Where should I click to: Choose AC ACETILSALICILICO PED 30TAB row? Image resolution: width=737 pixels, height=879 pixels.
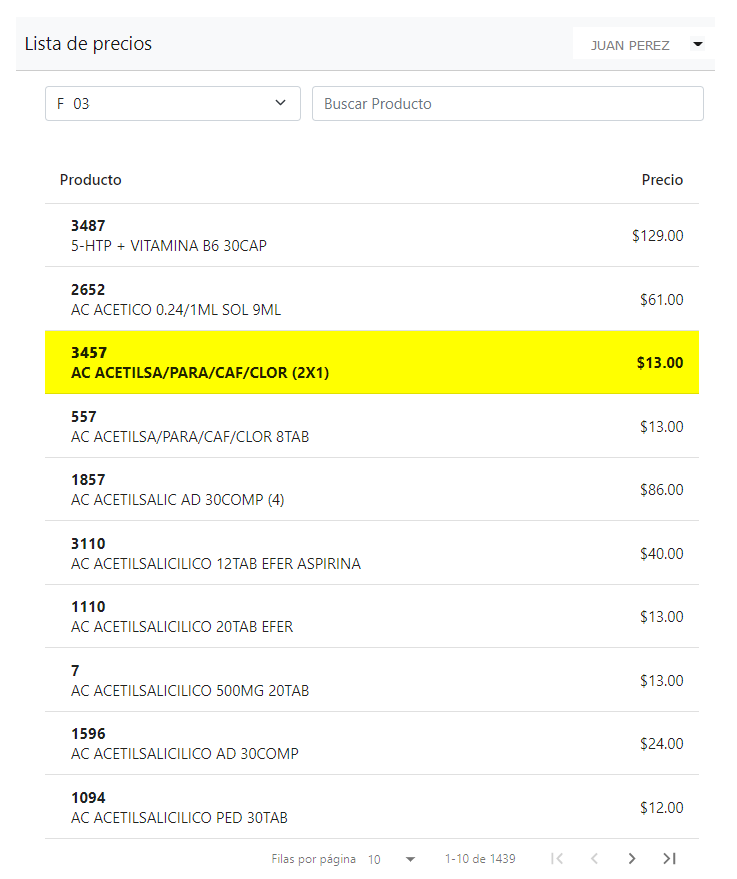coord(371,807)
